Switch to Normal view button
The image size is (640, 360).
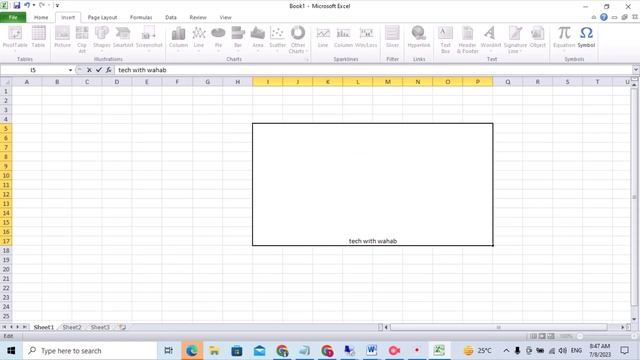pyautogui.click(x=533, y=336)
